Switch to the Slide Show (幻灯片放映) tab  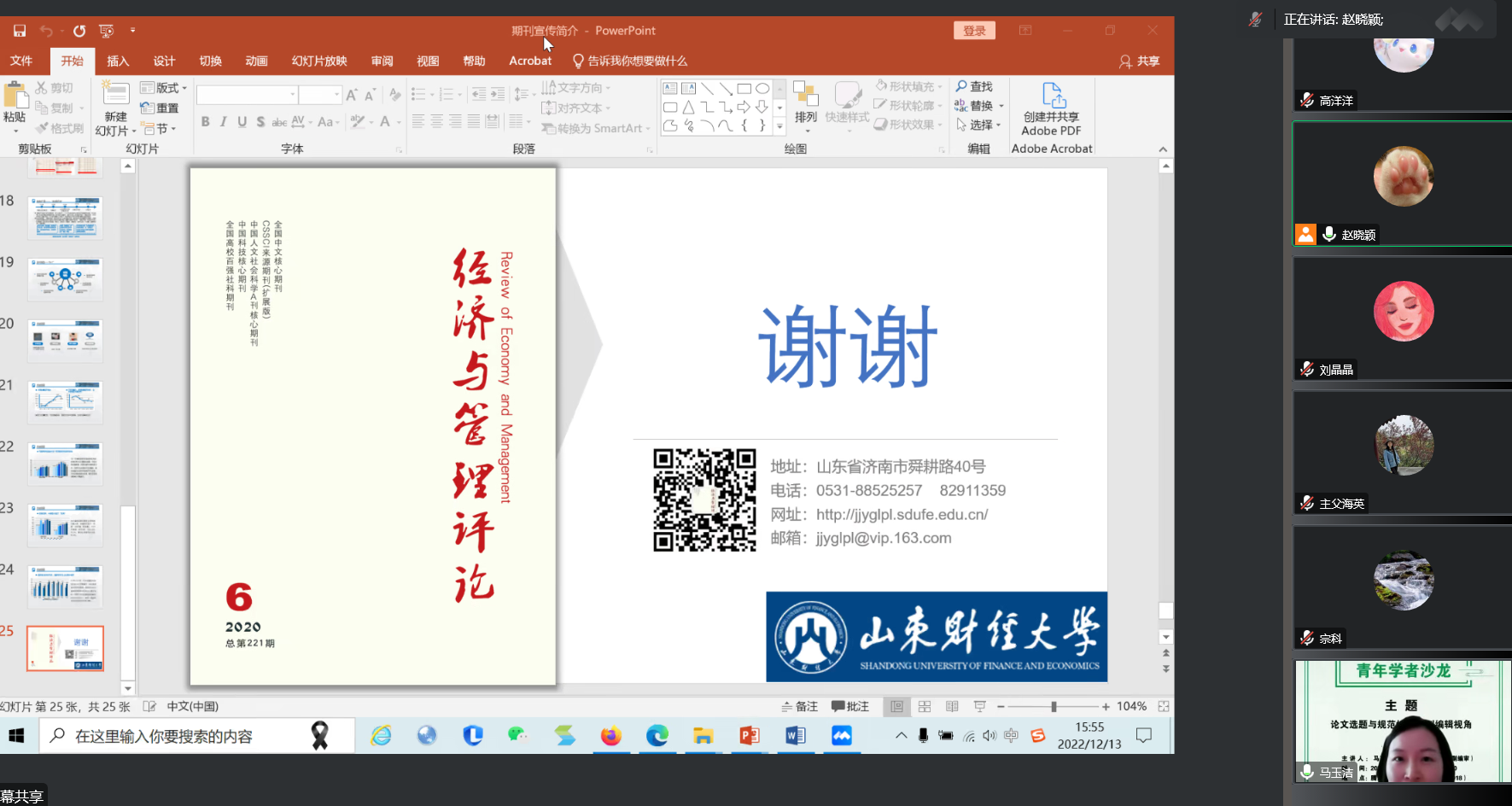(x=319, y=61)
